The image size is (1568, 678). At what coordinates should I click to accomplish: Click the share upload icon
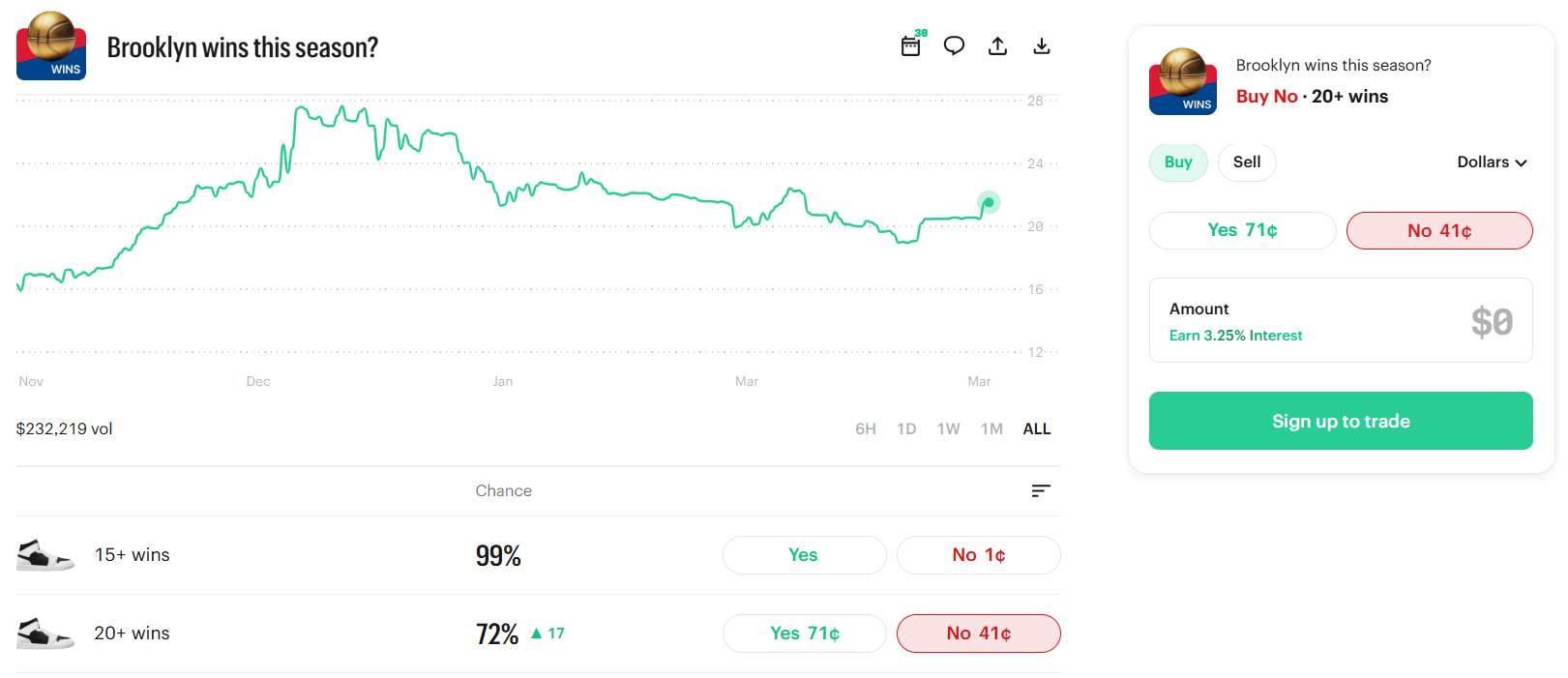pos(997,45)
